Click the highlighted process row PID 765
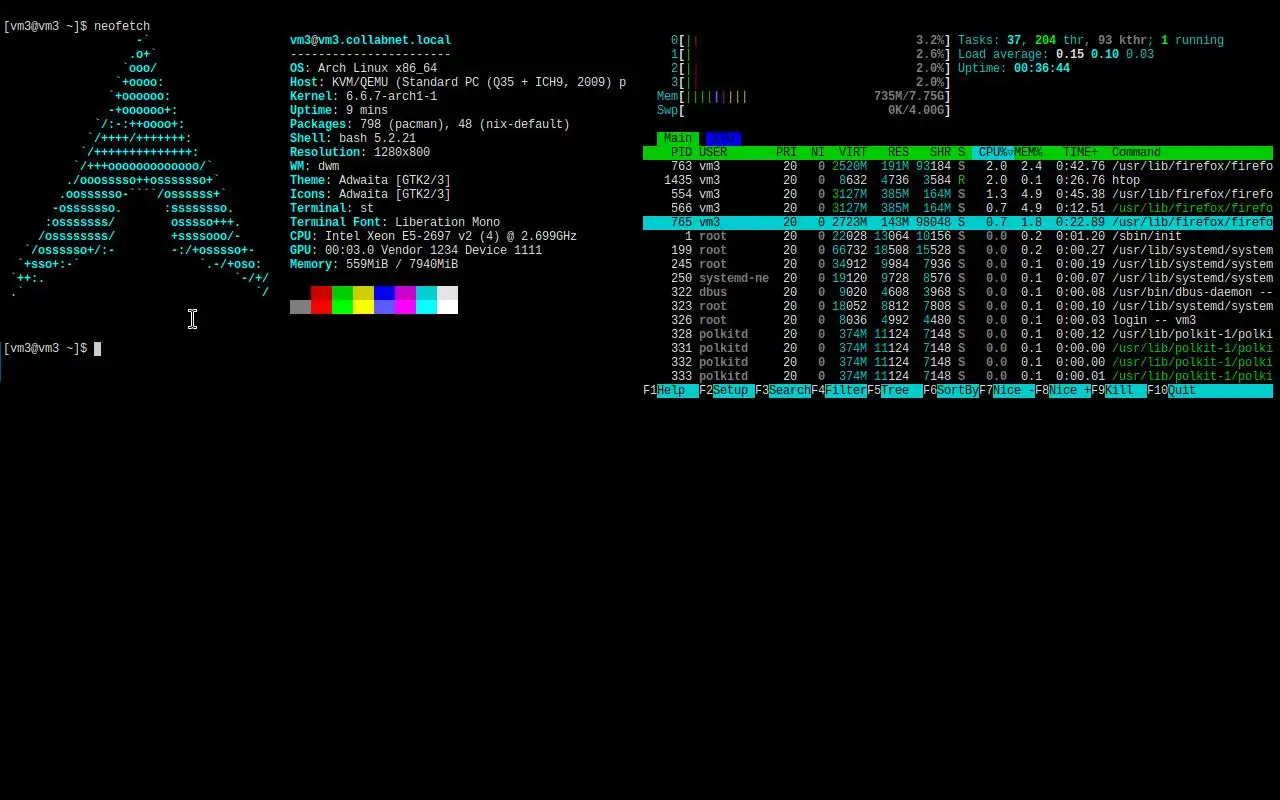The height and width of the screenshot is (800, 1280). point(958,222)
